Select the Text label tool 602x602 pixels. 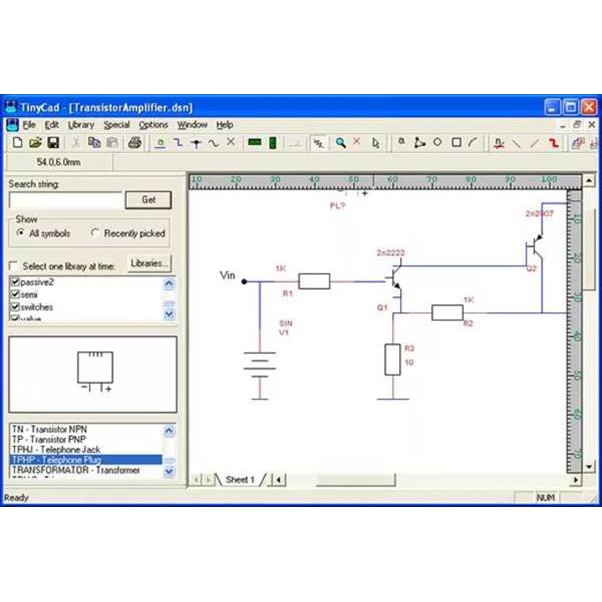(402, 144)
